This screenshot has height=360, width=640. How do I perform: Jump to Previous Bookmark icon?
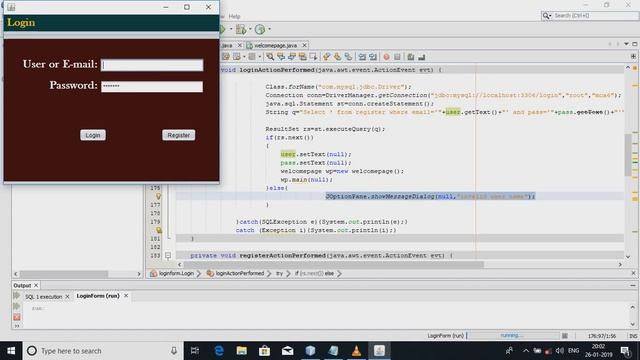tap(327, 57)
